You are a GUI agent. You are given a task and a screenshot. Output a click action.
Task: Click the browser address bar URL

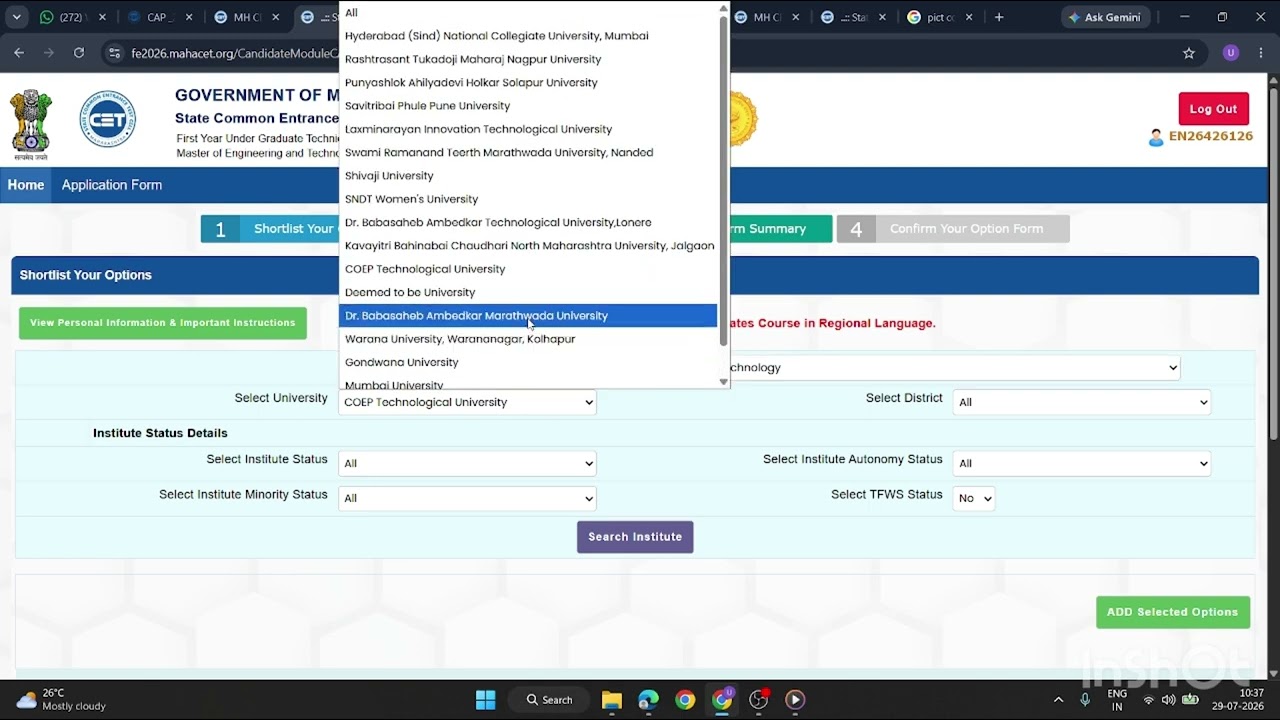tap(235, 53)
